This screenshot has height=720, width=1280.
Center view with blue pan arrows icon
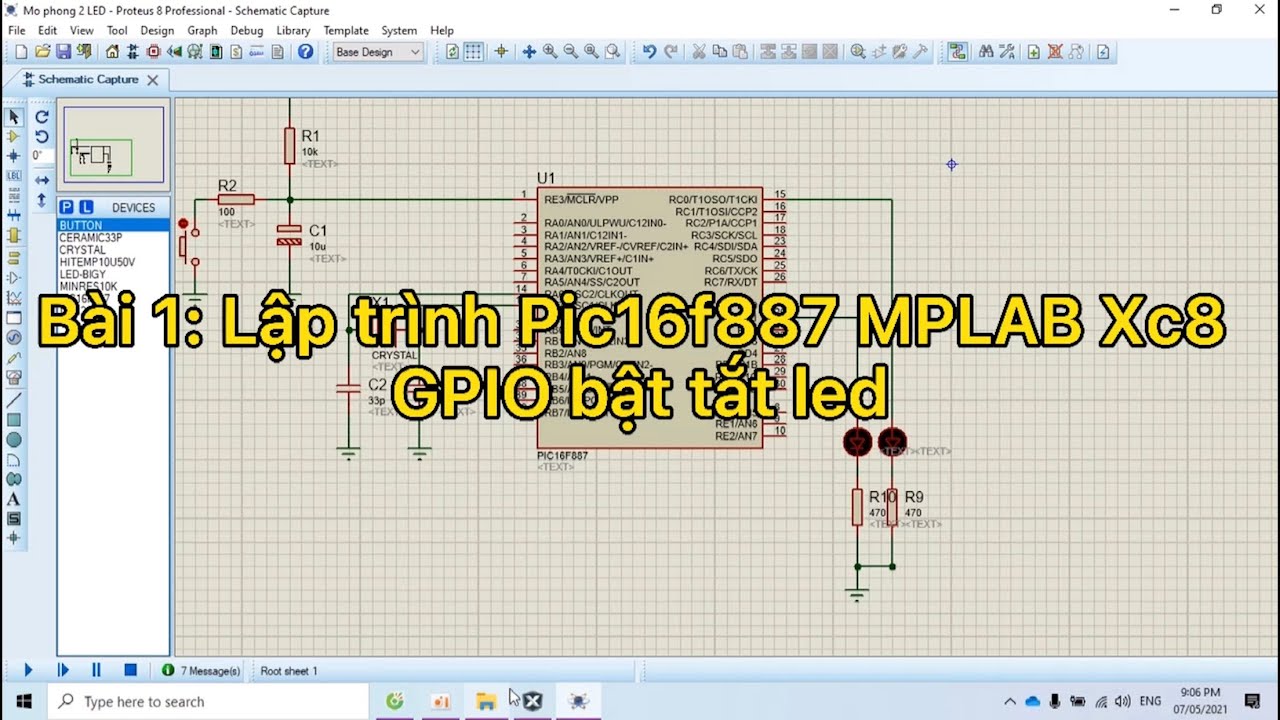click(529, 52)
